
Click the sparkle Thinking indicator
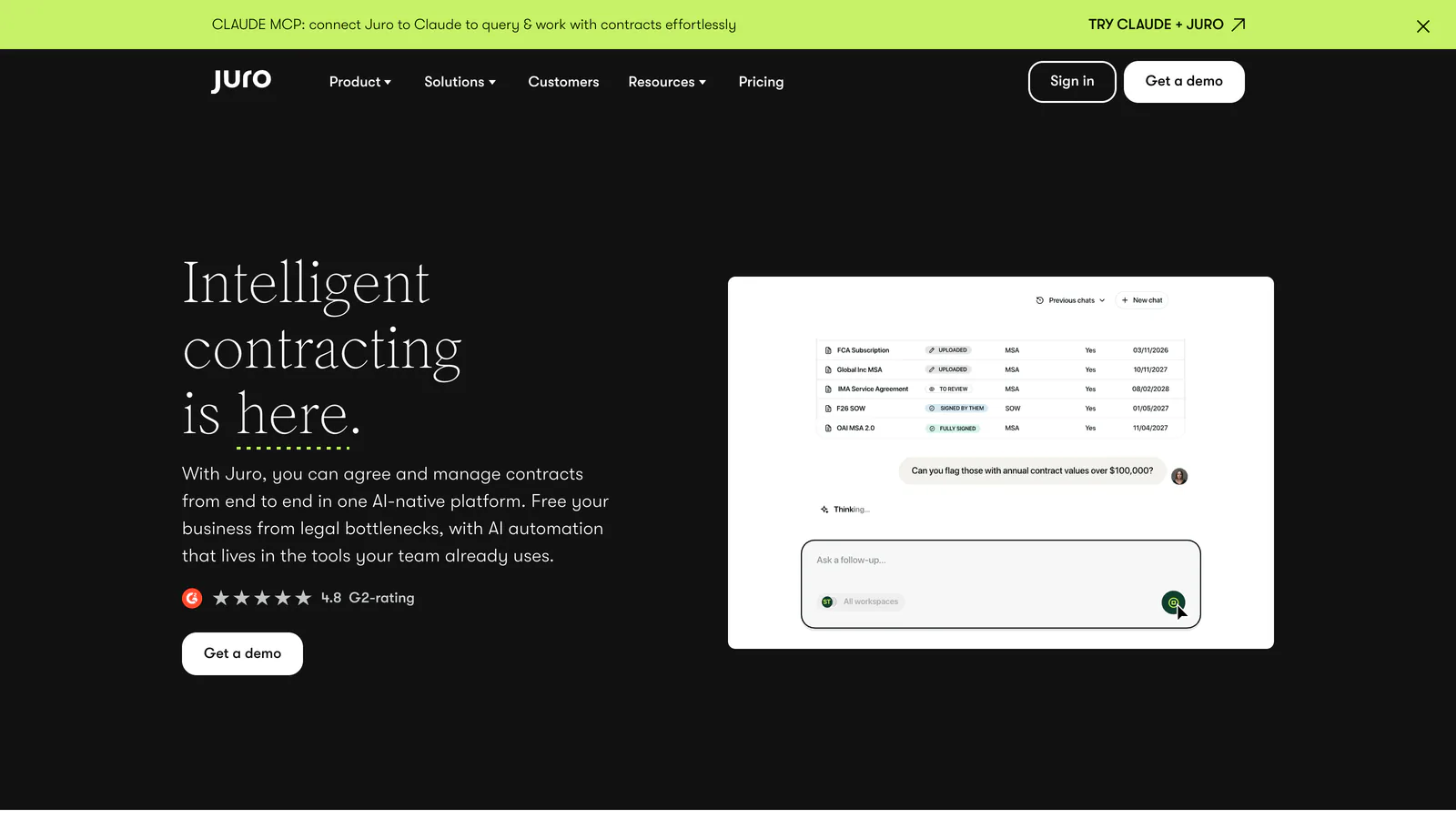pos(844,510)
